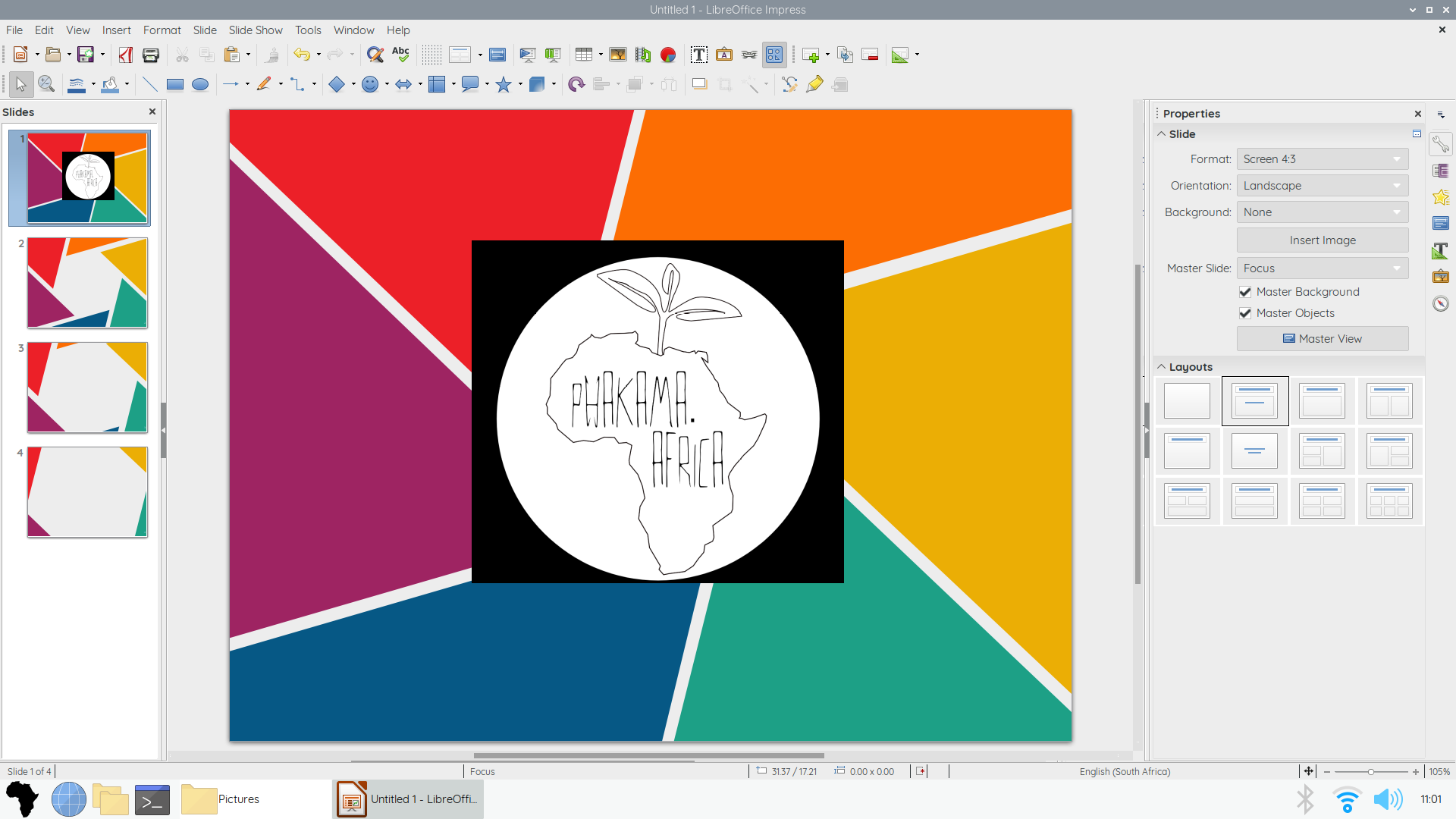Click the Insert Text Box icon

(x=699, y=55)
